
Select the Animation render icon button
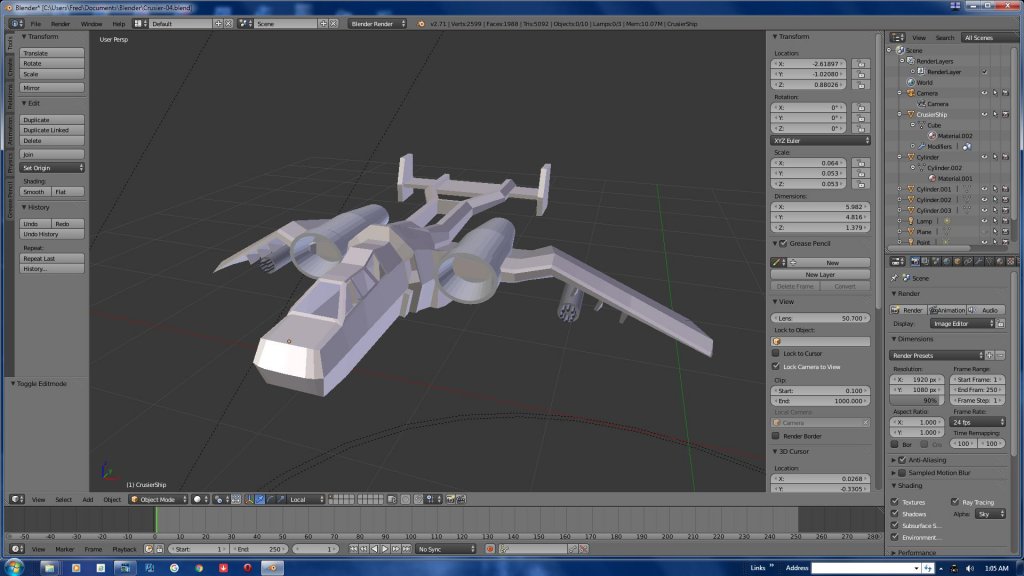(947, 310)
